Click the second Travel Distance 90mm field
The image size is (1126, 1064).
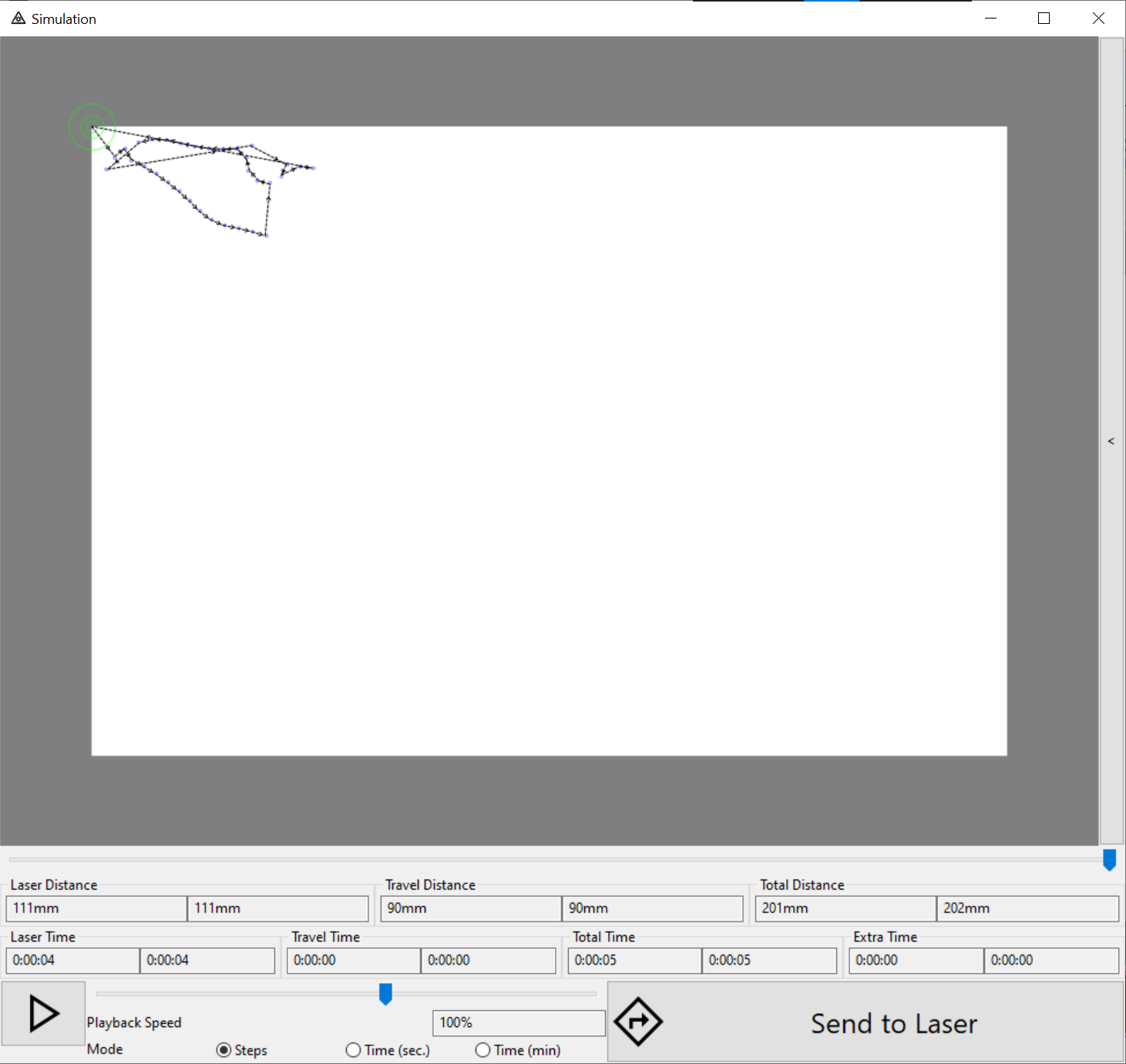click(x=653, y=908)
